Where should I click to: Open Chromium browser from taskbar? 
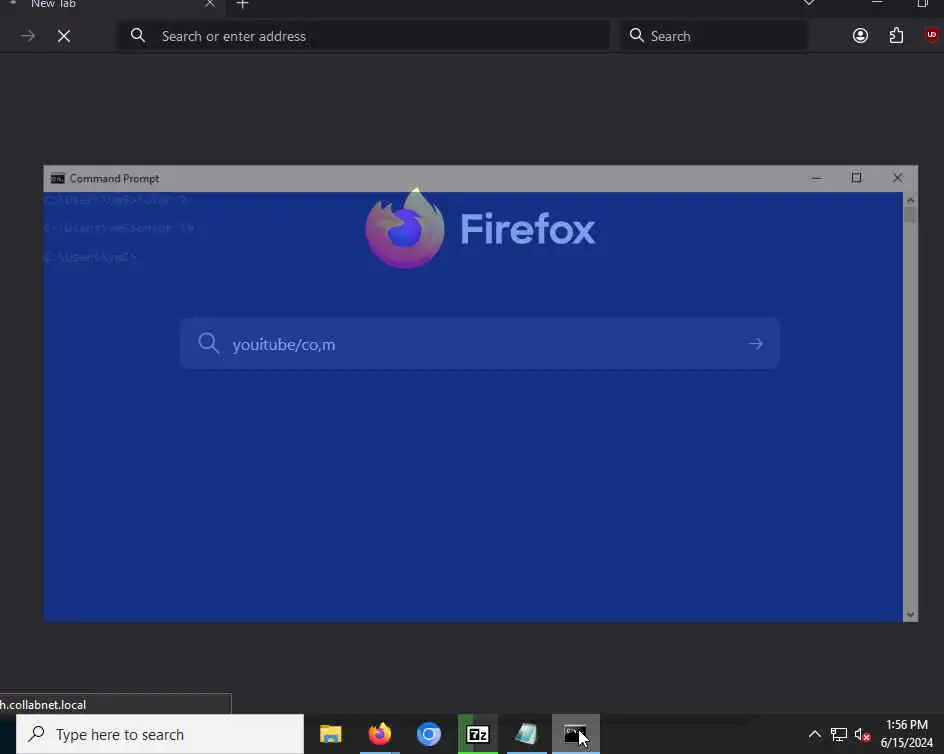tap(429, 735)
